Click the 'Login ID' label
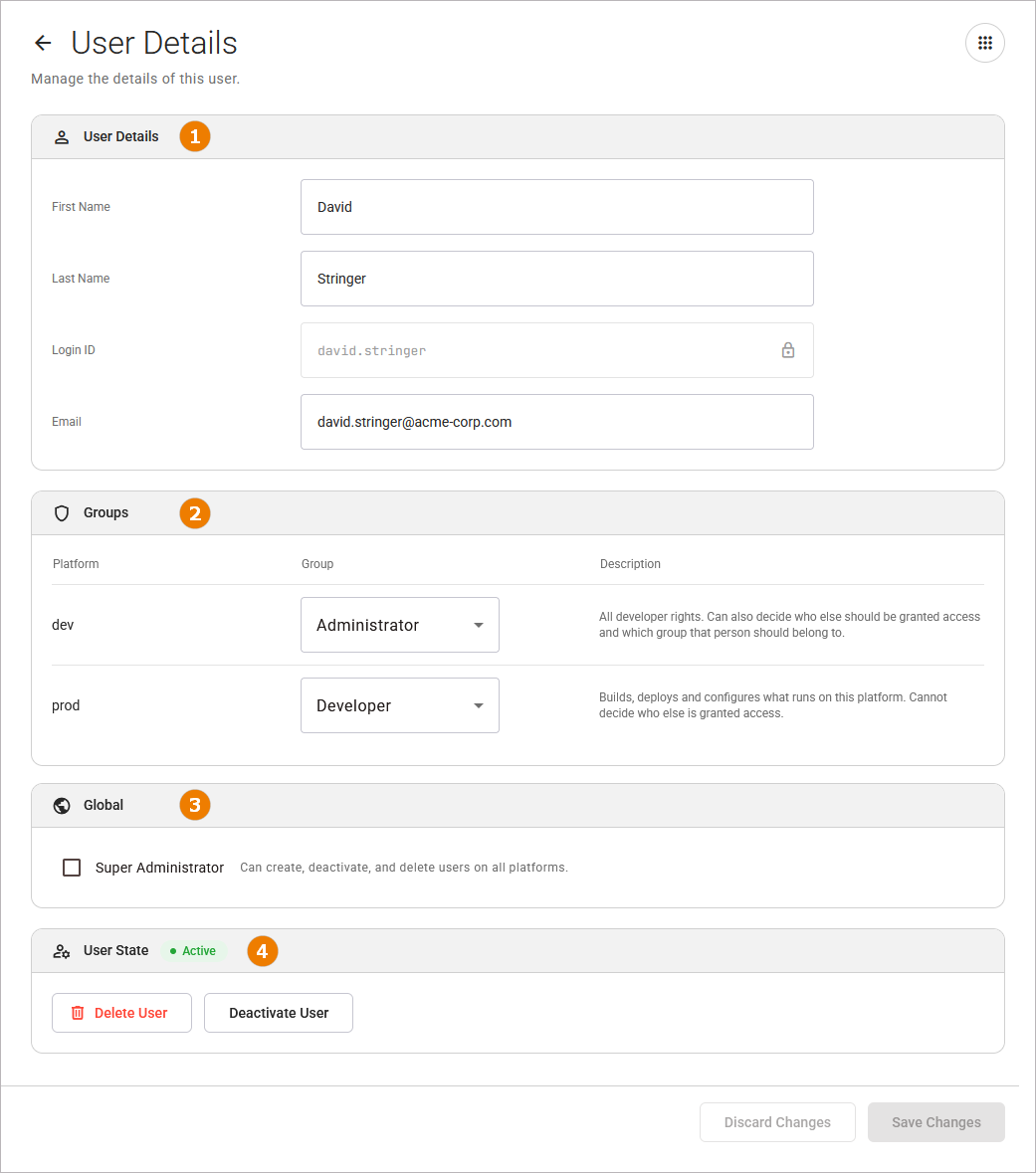 [x=74, y=350]
